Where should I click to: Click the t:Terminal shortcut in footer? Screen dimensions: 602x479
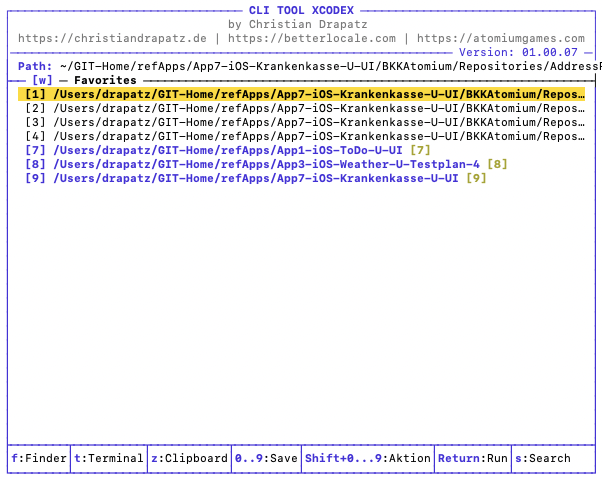[109, 458]
